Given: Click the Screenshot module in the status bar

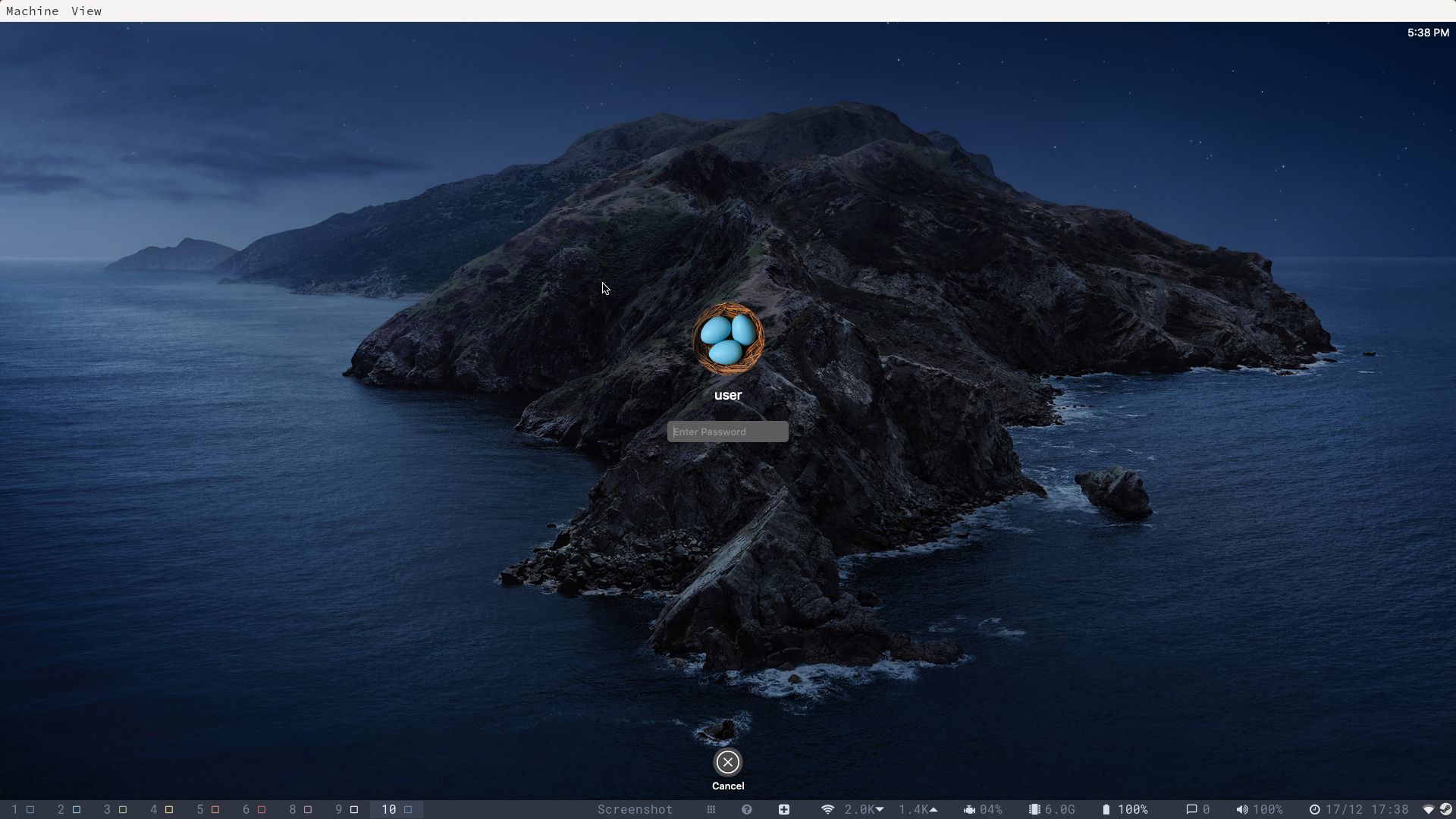Looking at the screenshot, I should 635,809.
